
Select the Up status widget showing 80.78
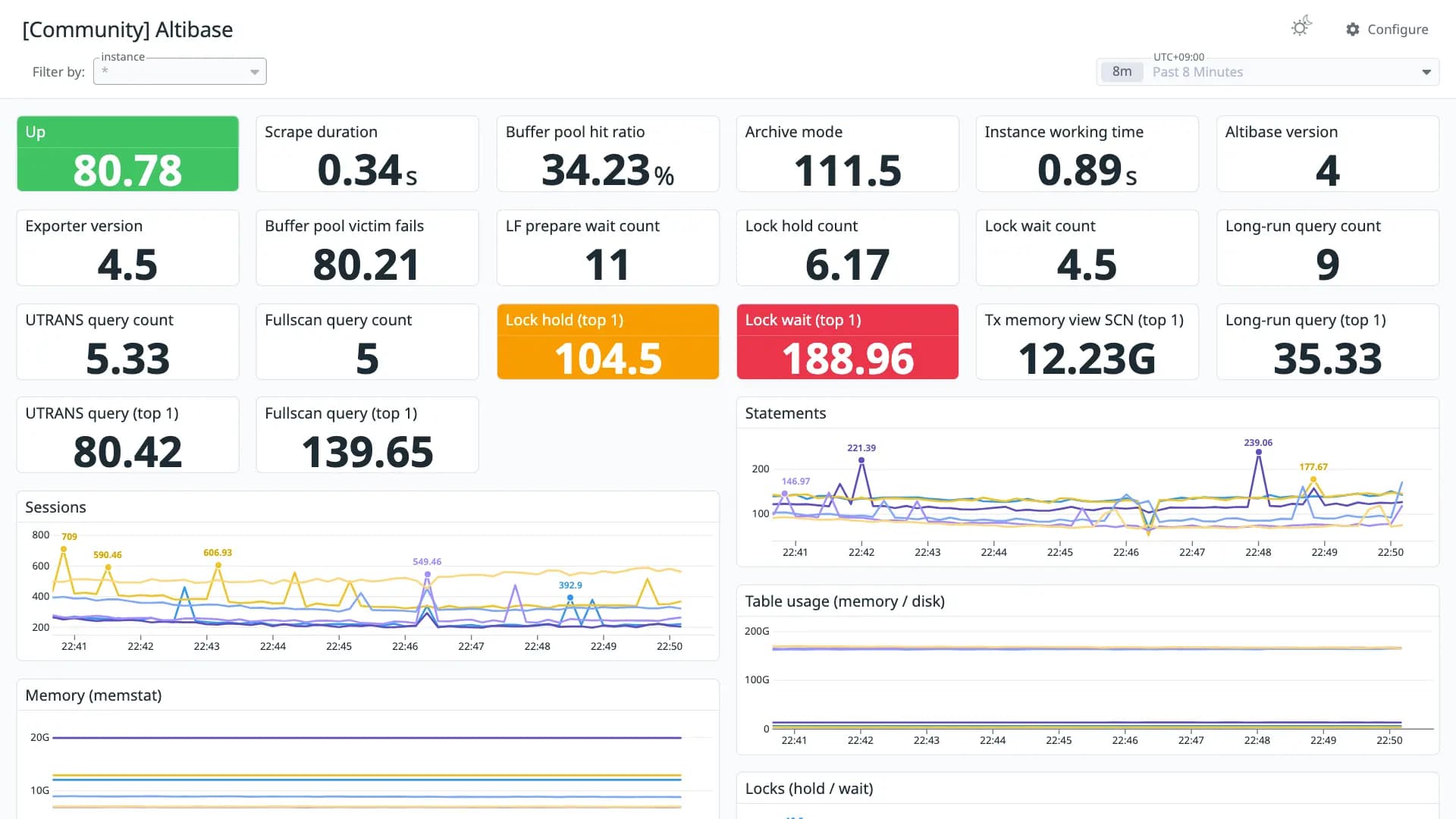pos(127,154)
